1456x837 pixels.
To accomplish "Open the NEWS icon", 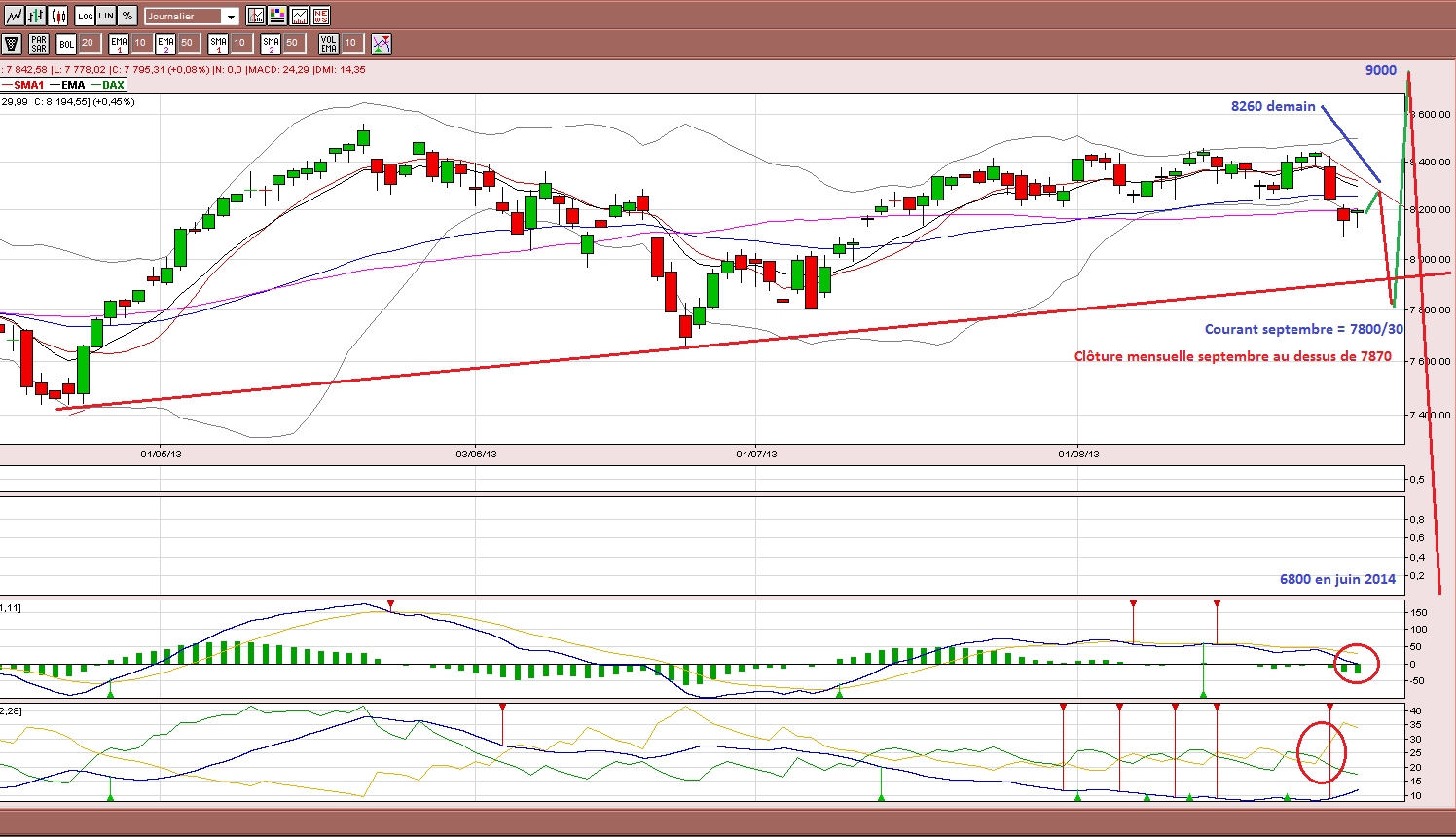I will point(320,16).
